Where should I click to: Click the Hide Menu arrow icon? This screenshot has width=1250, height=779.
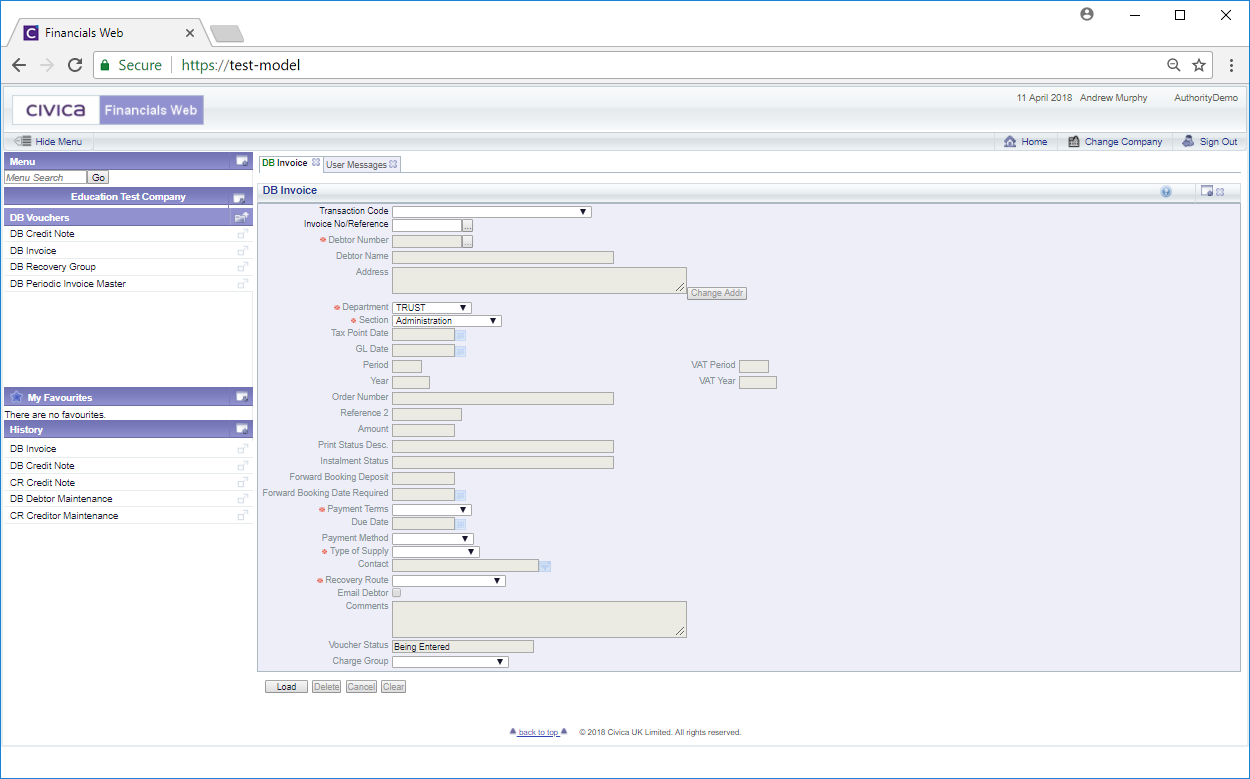(23, 142)
